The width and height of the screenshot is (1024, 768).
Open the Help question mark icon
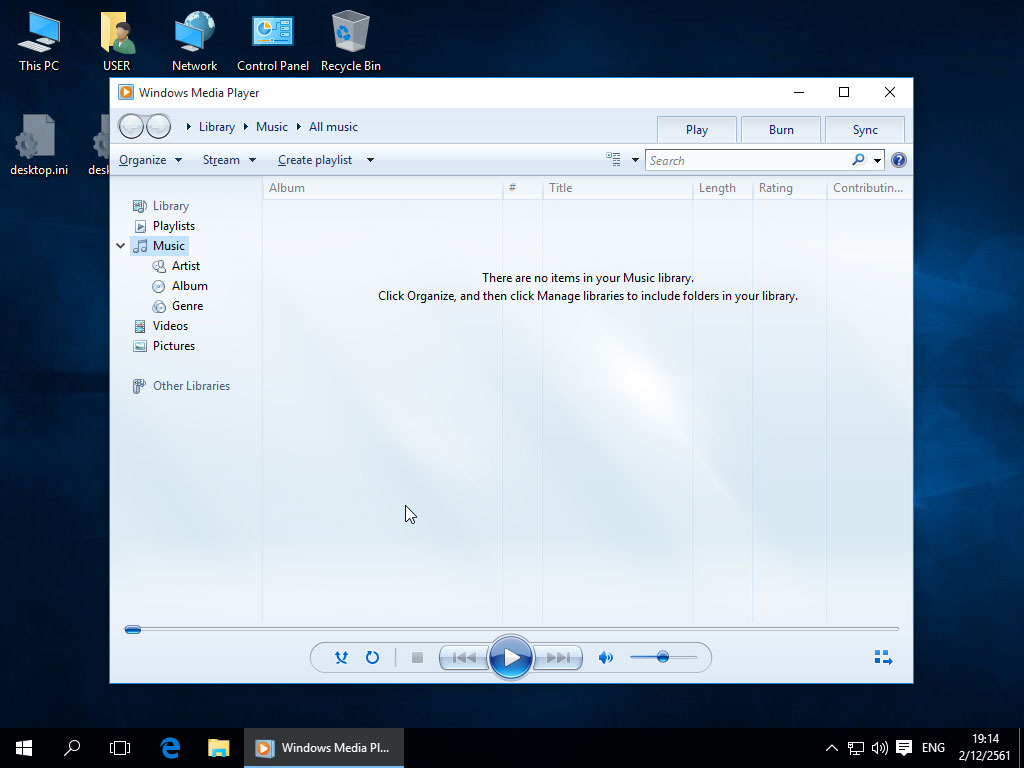pyautogui.click(x=898, y=160)
